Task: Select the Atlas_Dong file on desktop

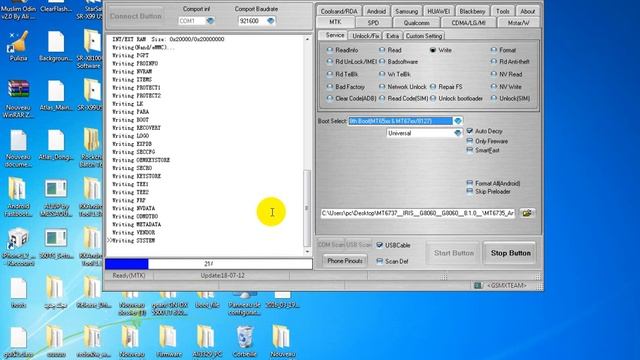Action: [56, 144]
